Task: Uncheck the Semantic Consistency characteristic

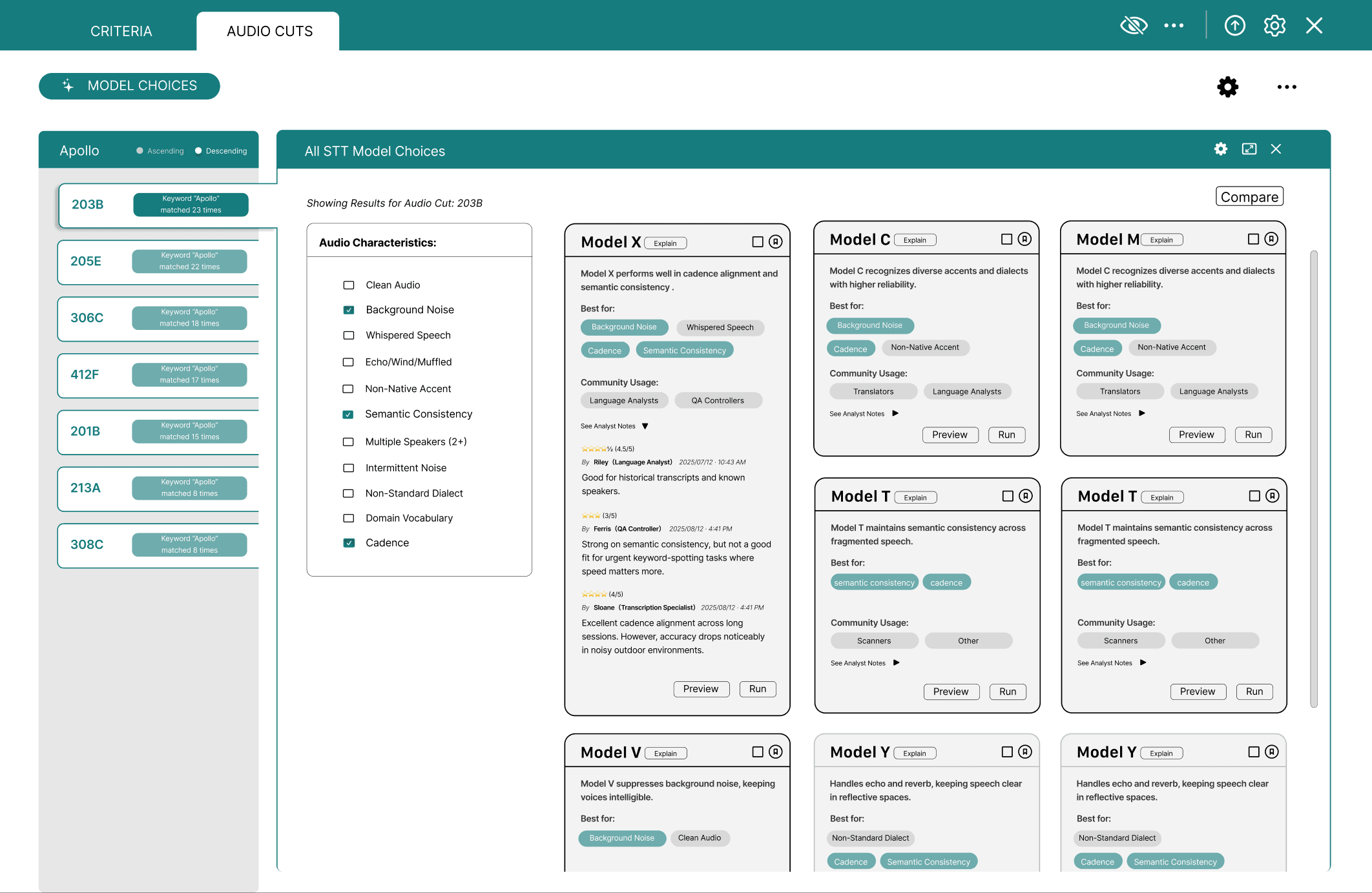Action: click(348, 415)
